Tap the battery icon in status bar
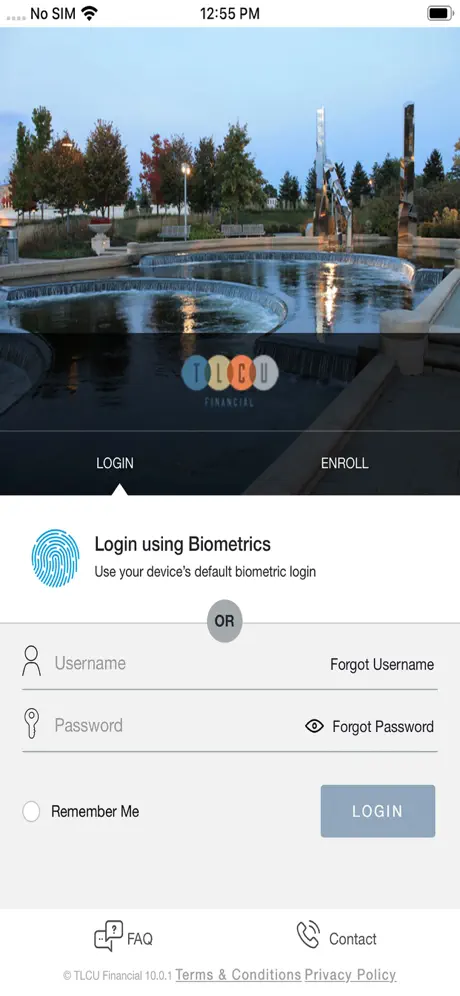 tap(440, 13)
